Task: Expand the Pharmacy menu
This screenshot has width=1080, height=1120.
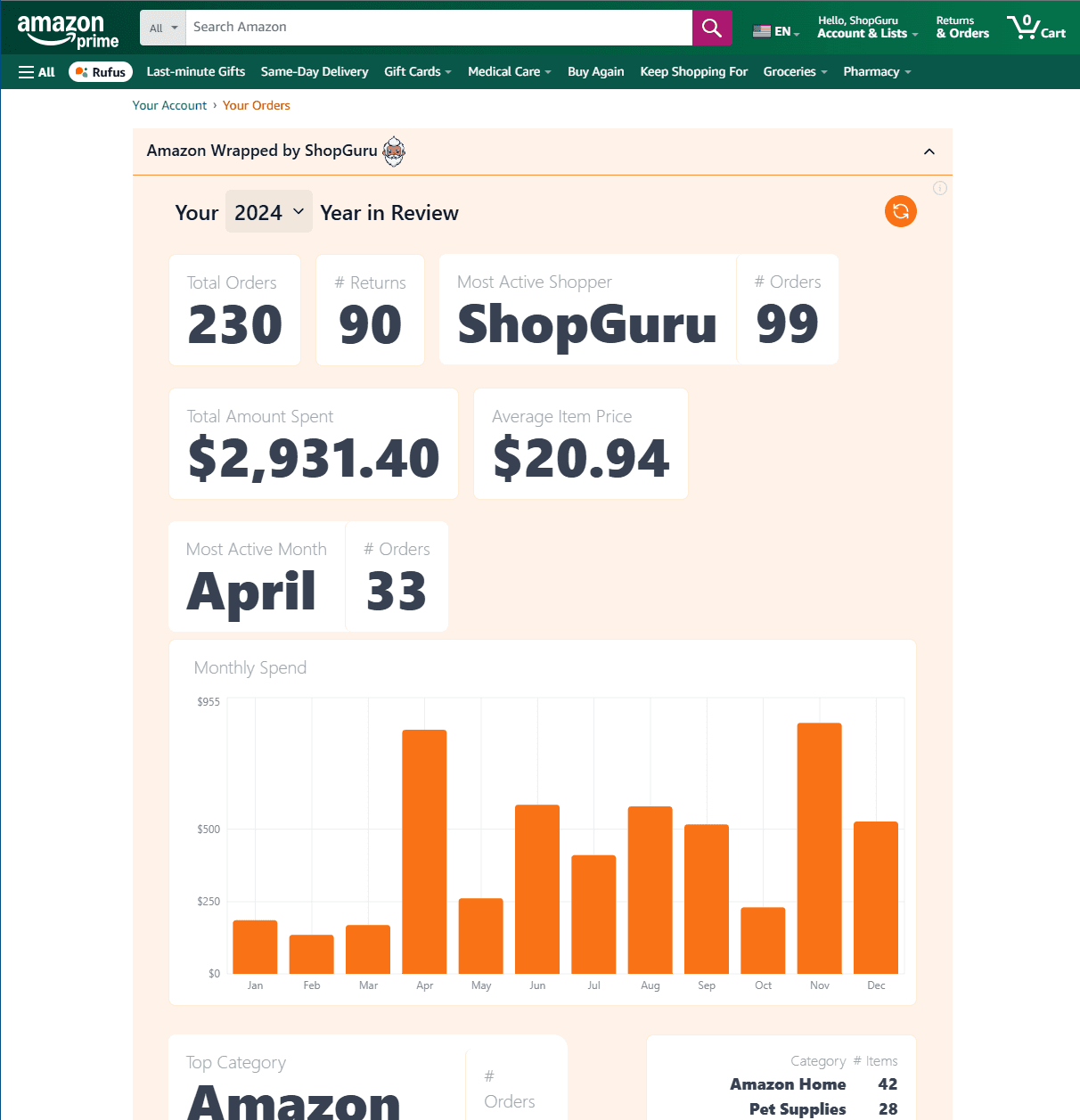Action: pyautogui.click(x=877, y=72)
